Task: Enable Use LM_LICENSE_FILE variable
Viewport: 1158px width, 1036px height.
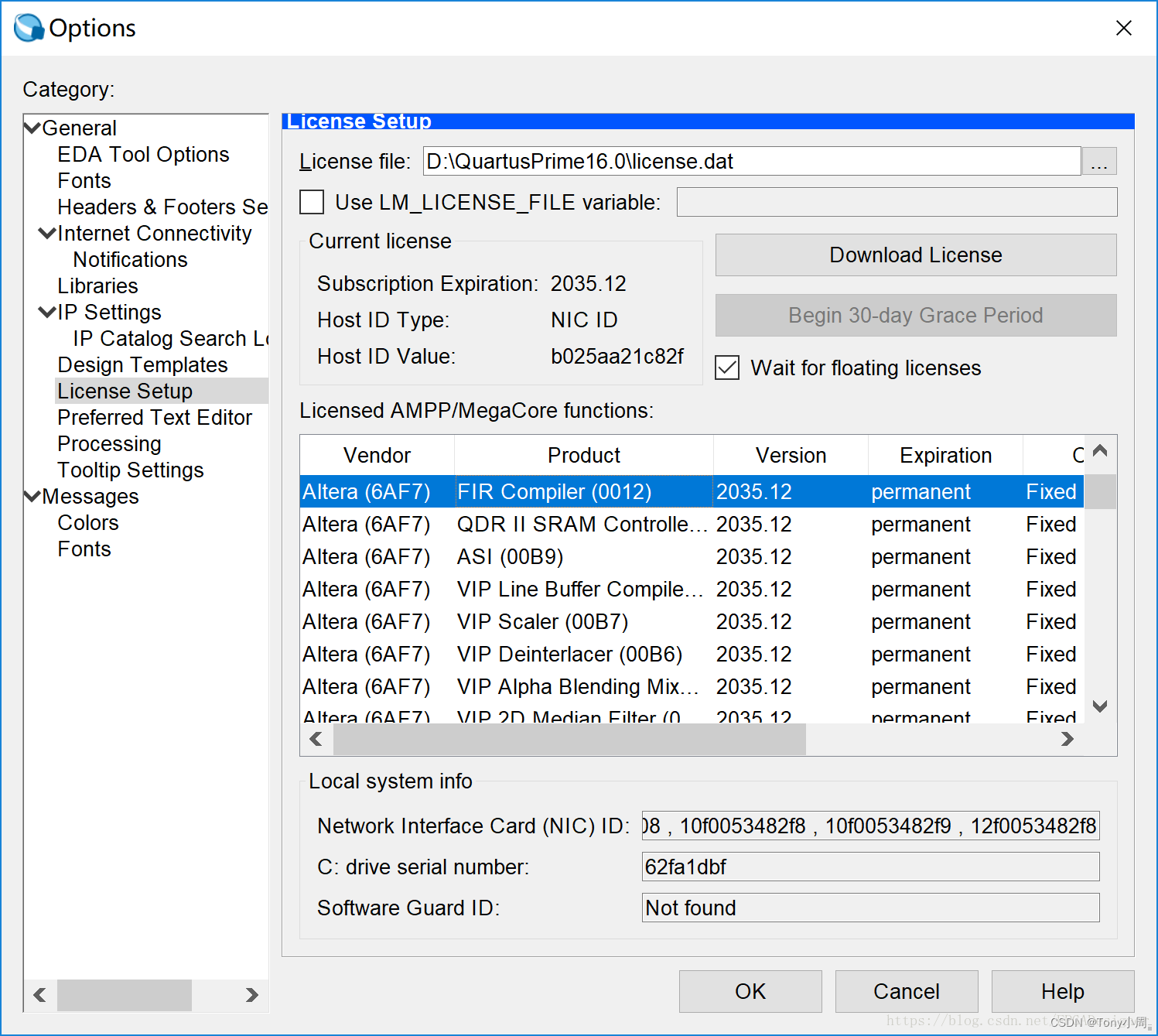Action: [x=311, y=202]
